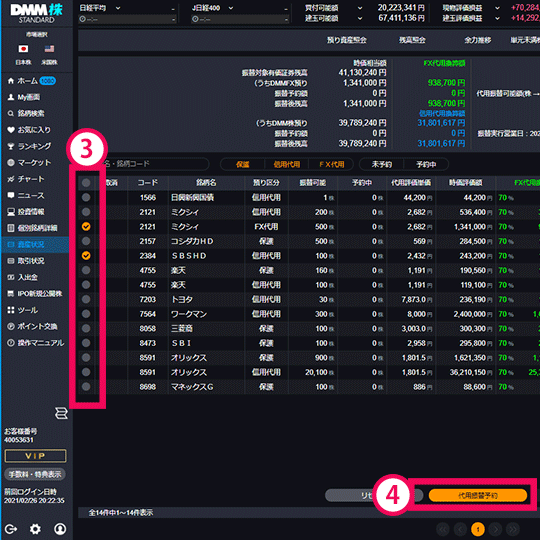
Task: Uncheck the 2121 ミクシィ FX代用 row checkbox
Action: click(x=86, y=226)
